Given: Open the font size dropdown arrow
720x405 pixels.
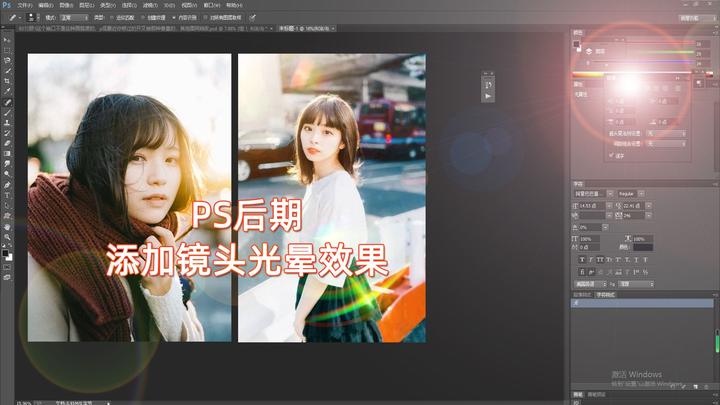Looking at the screenshot, I should point(609,206).
